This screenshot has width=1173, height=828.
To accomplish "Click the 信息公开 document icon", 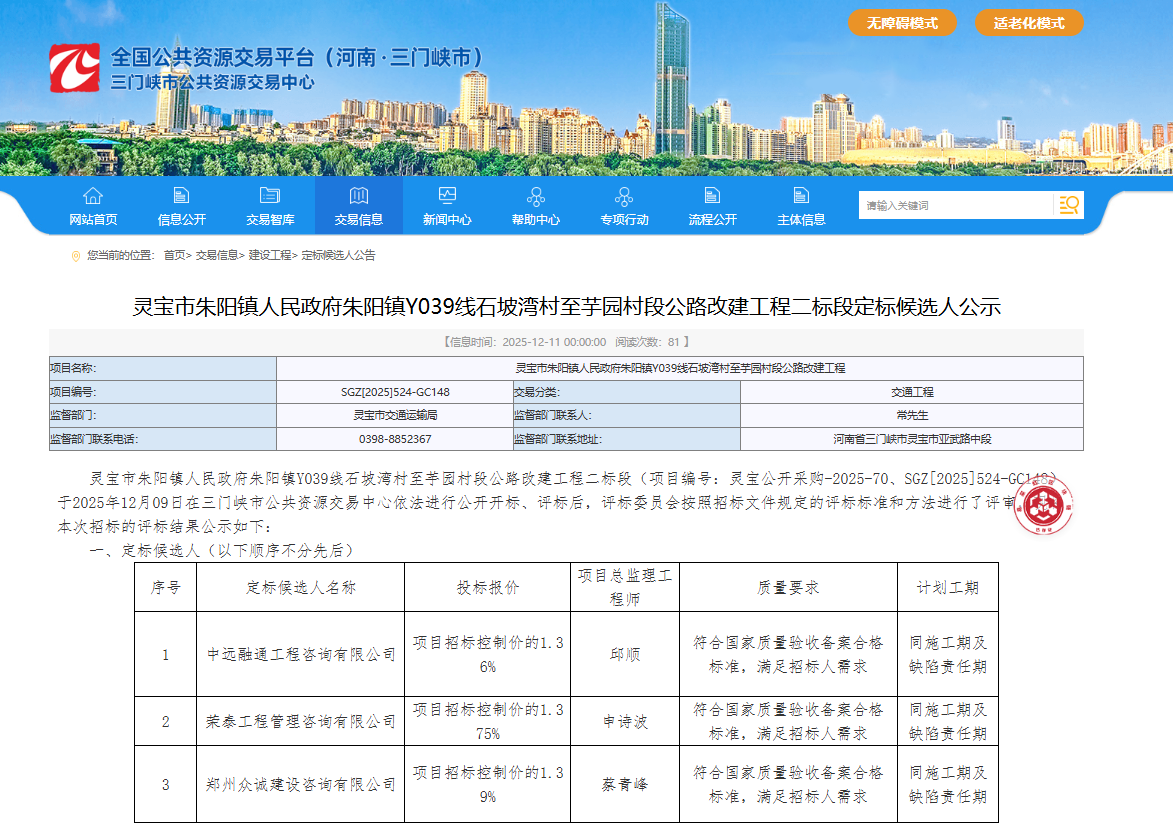I will [181, 196].
